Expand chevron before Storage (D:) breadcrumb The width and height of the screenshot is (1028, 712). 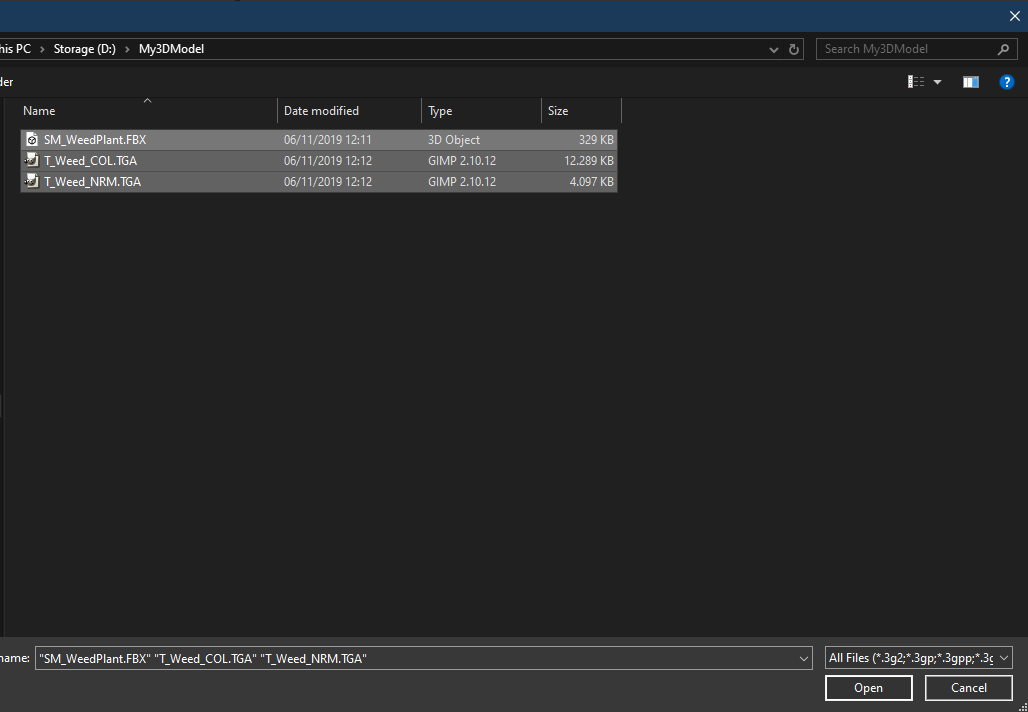(x=42, y=49)
